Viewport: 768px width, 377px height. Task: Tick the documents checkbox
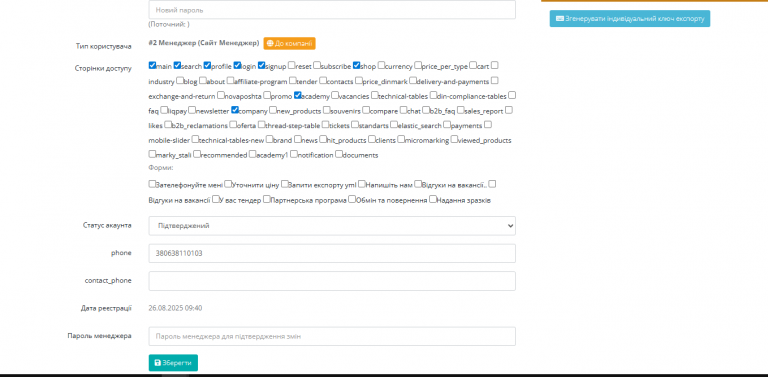[338, 154]
